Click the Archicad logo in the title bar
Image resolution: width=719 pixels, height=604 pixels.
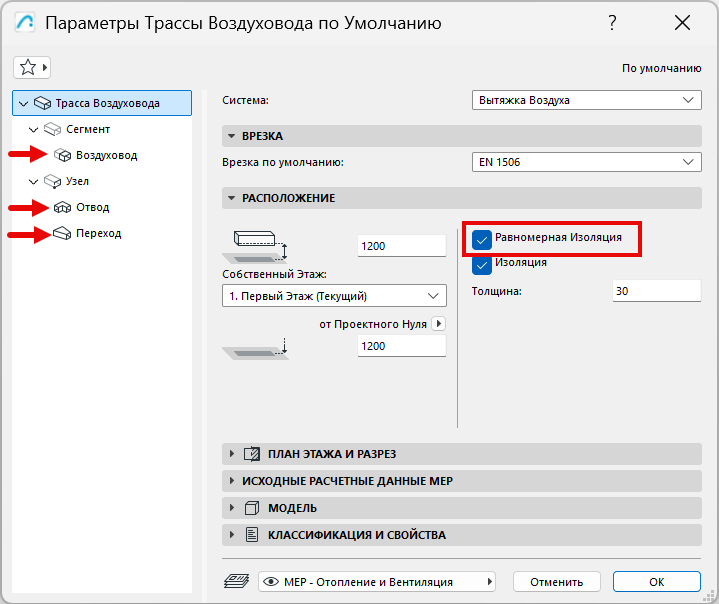tap(25, 22)
